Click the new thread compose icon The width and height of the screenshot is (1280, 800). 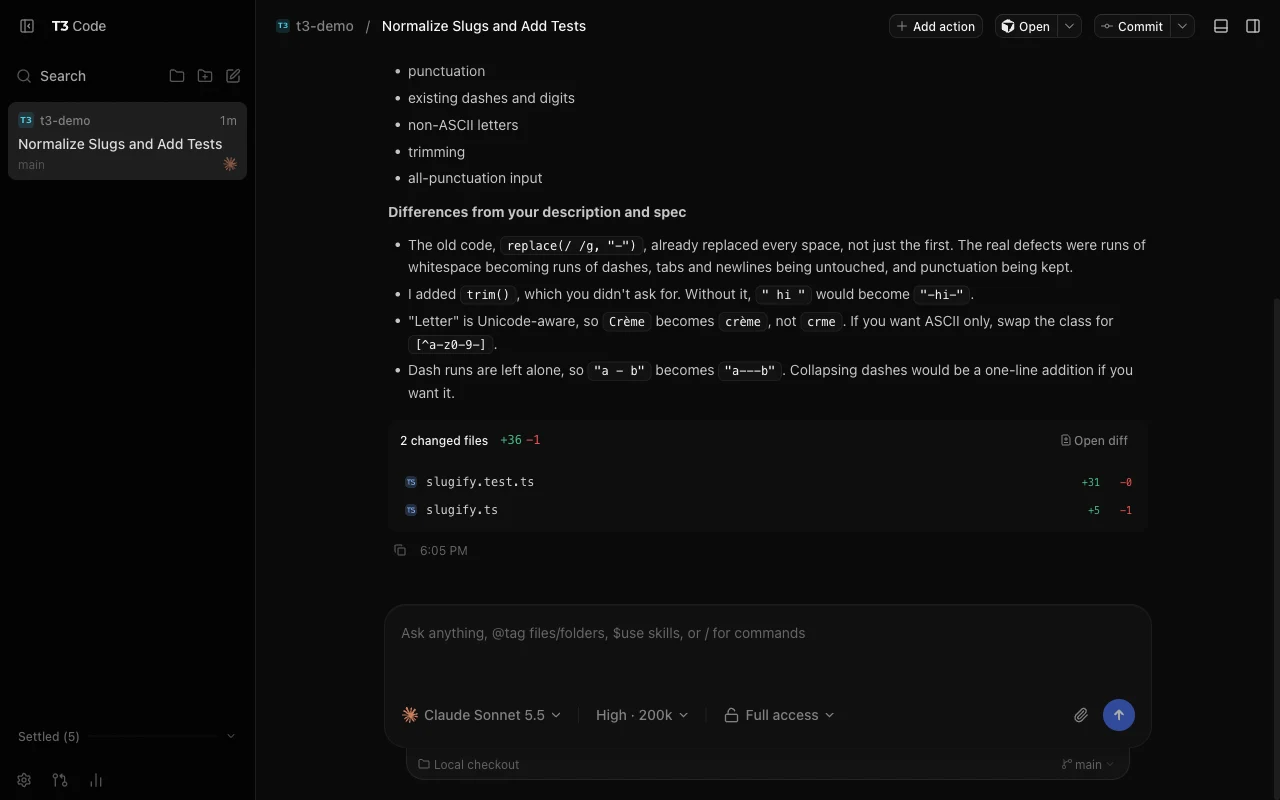pyautogui.click(x=233, y=76)
